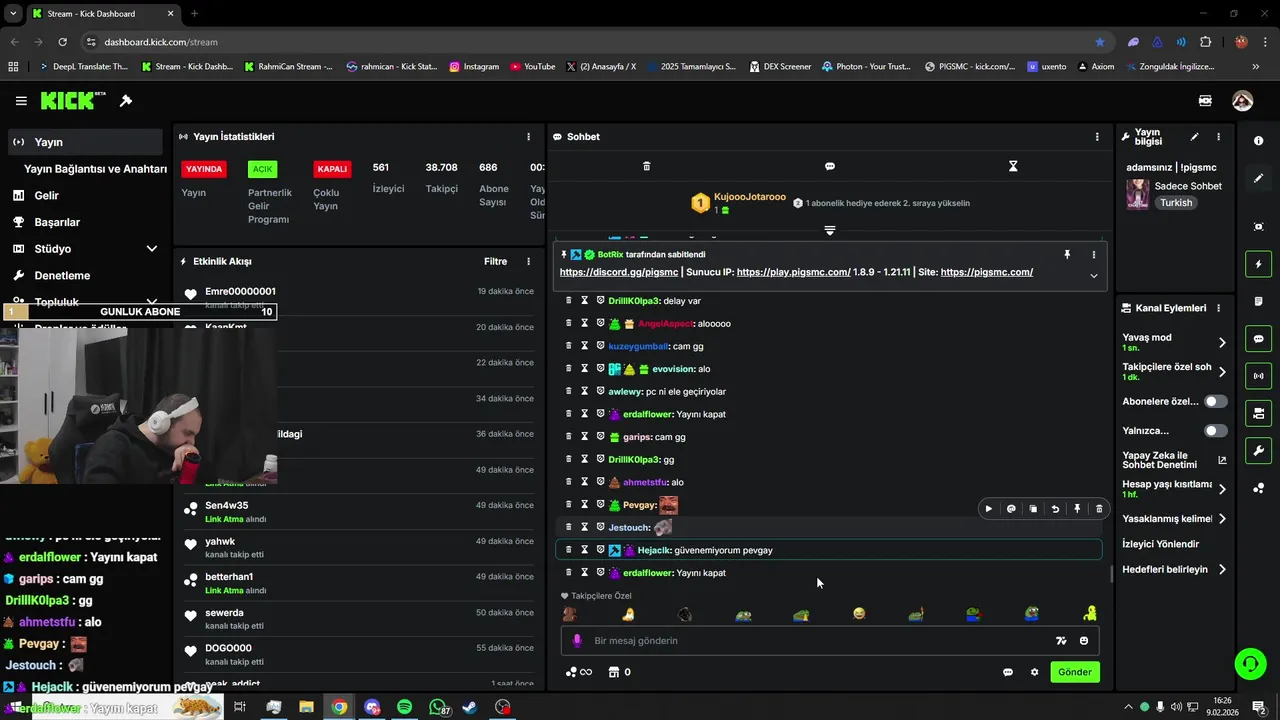Open Spotify from the Windows taskbar

click(x=404, y=707)
